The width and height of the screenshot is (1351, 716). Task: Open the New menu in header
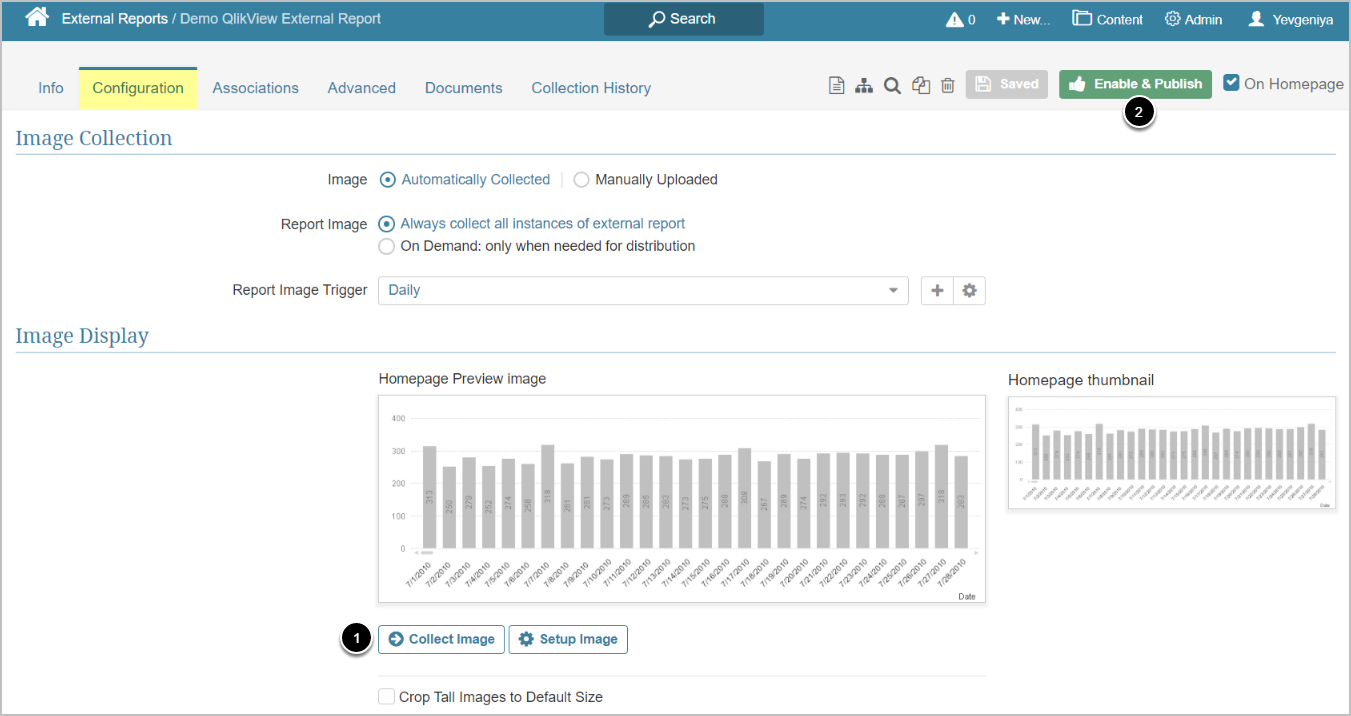coord(1023,19)
